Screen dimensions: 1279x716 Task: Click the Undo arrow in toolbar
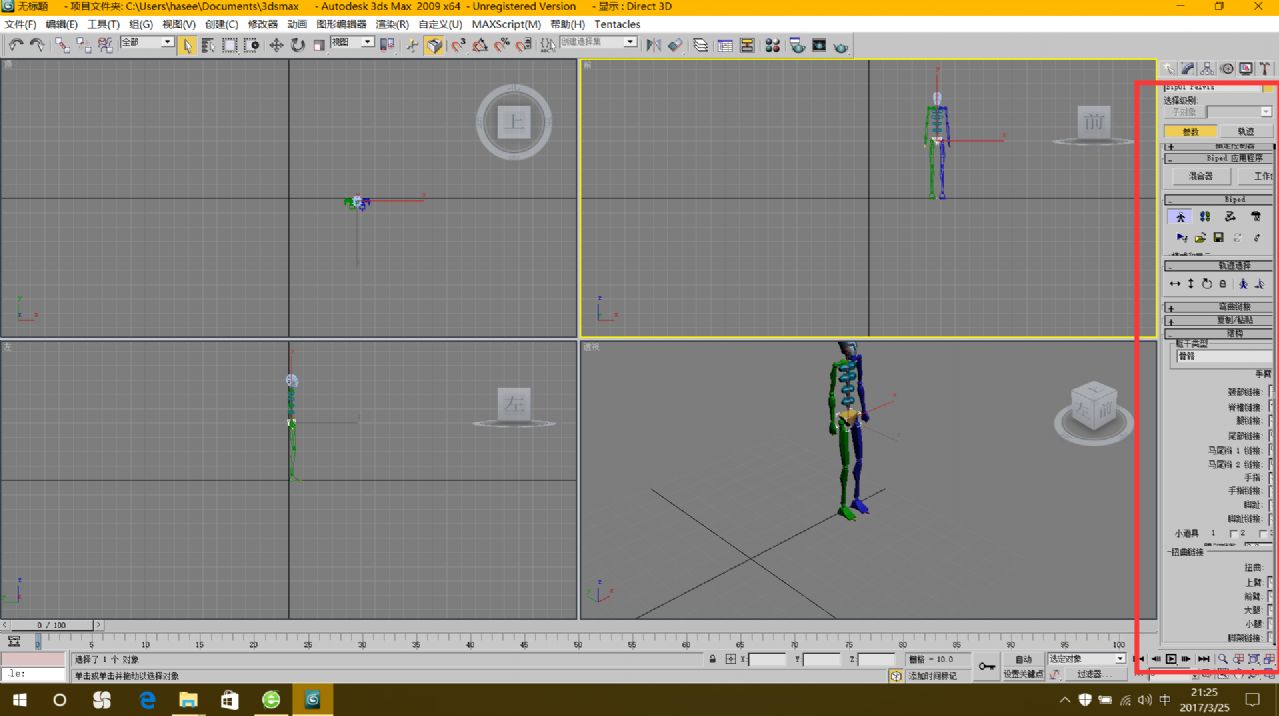click(x=15, y=45)
